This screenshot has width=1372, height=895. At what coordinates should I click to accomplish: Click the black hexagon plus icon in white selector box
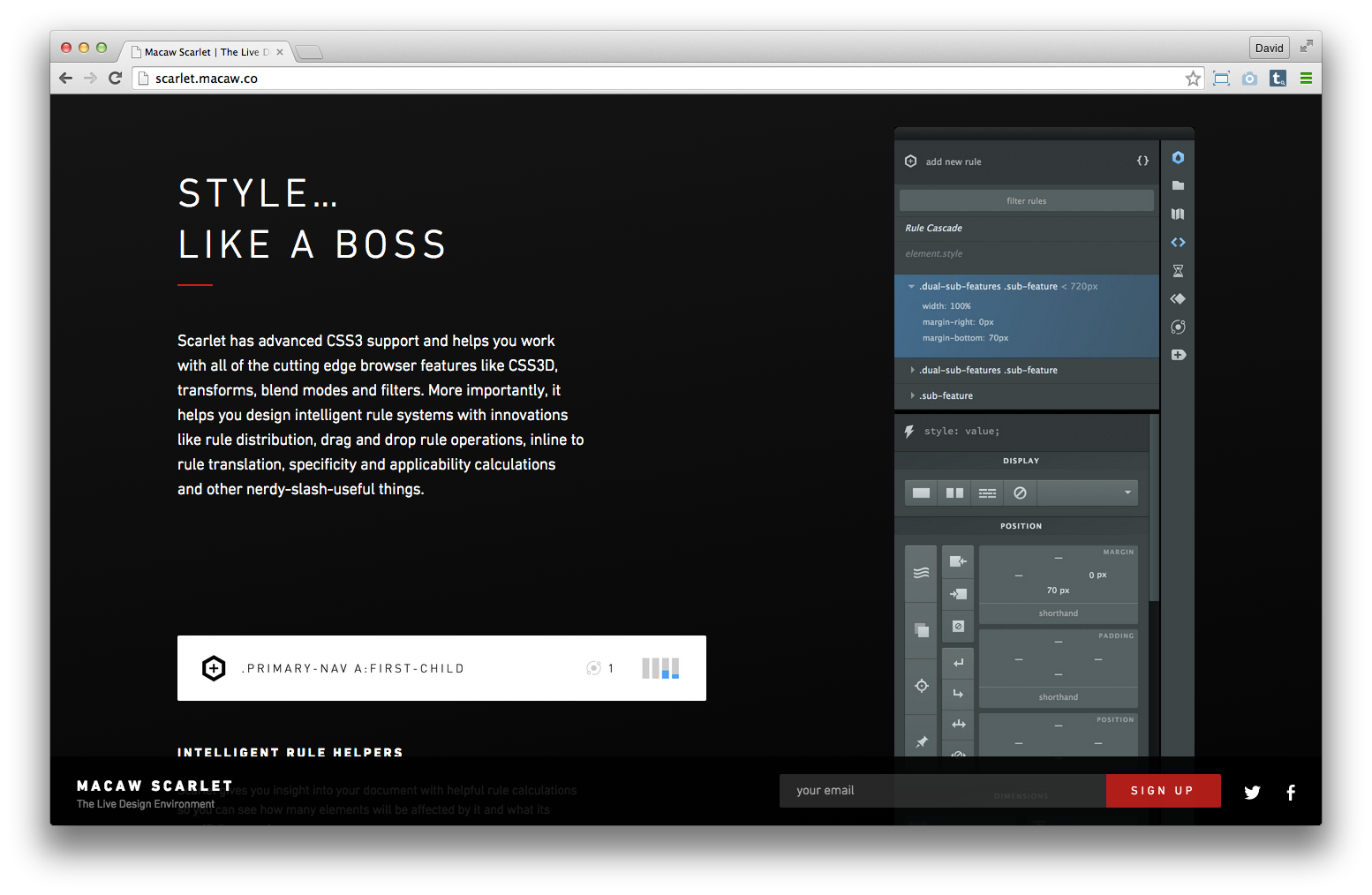click(214, 668)
